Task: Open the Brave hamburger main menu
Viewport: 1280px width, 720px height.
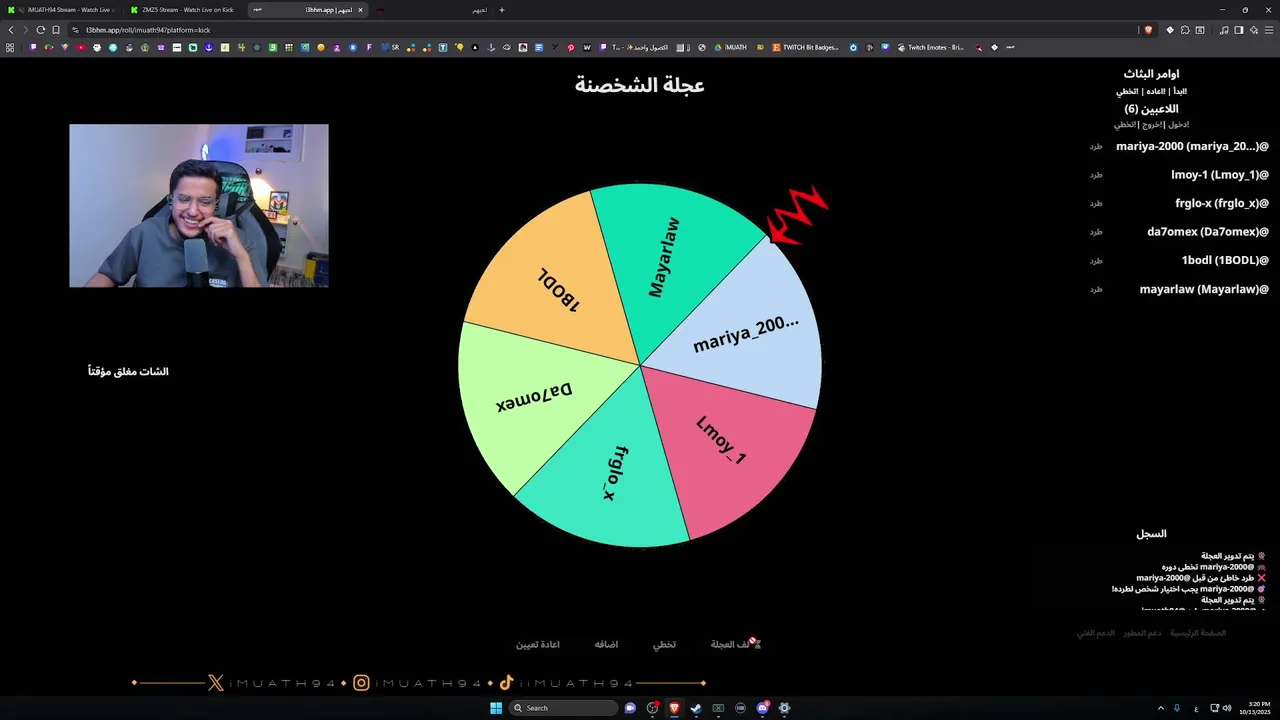Action: pos(1268,30)
